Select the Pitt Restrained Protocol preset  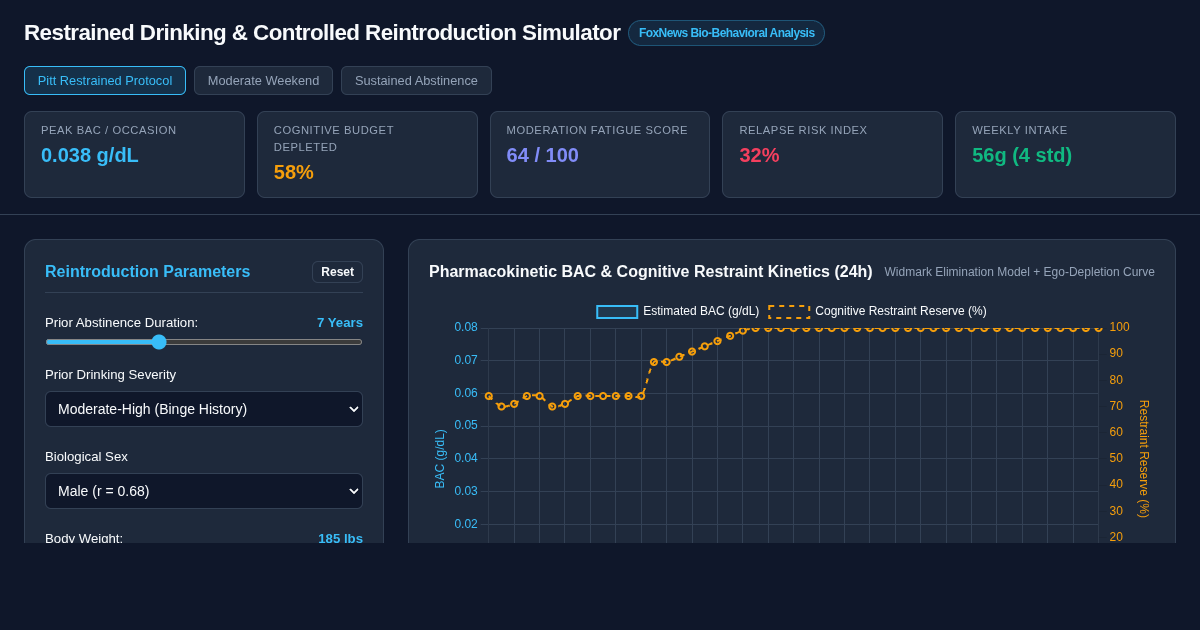point(105,80)
